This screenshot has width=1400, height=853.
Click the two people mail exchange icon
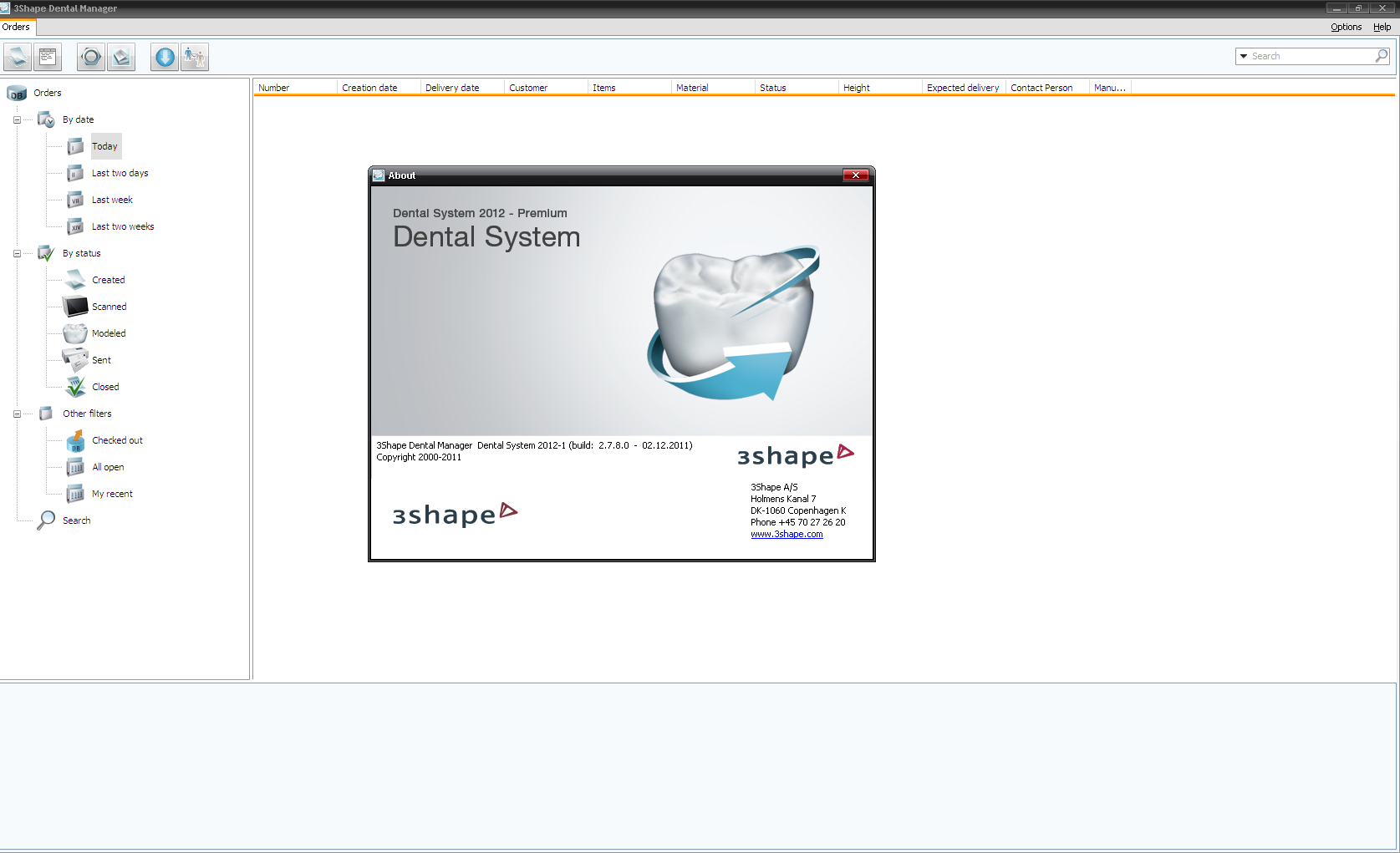[195, 57]
